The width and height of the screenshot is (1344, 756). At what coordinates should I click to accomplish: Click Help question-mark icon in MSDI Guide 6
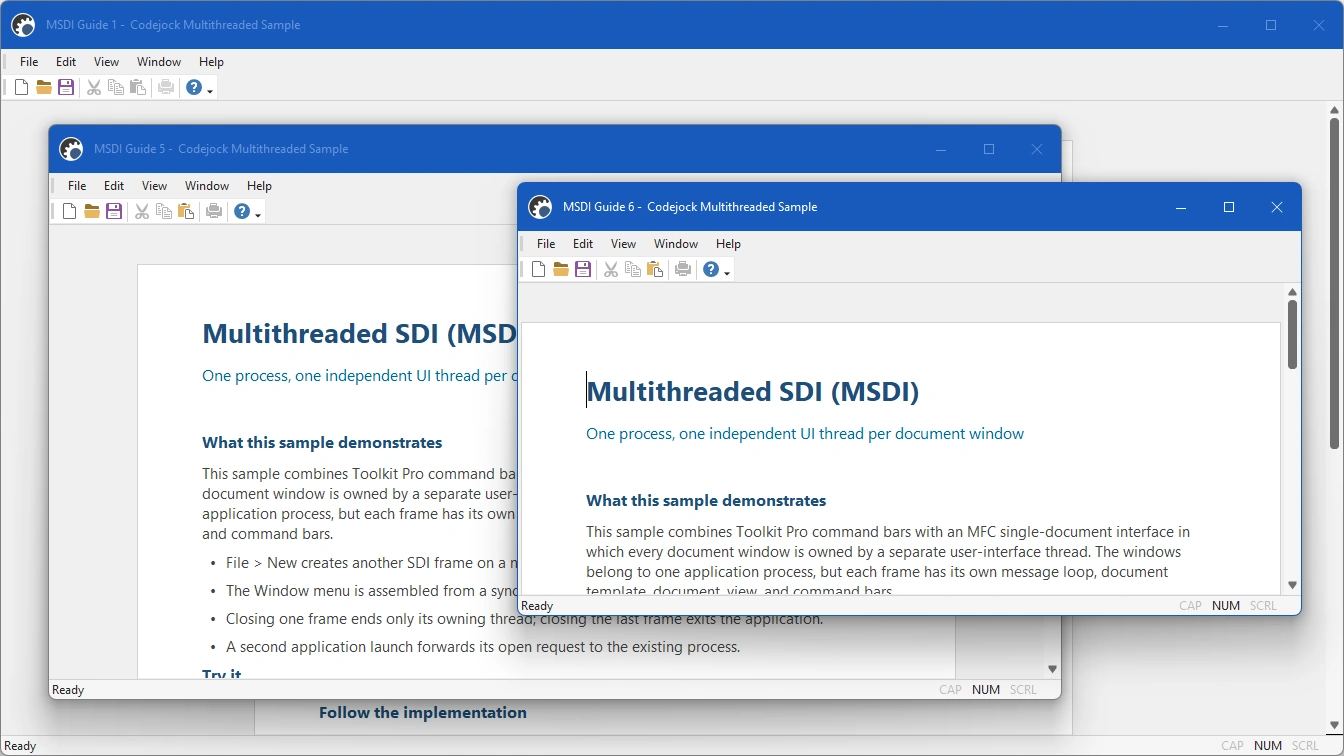pyautogui.click(x=711, y=269)
